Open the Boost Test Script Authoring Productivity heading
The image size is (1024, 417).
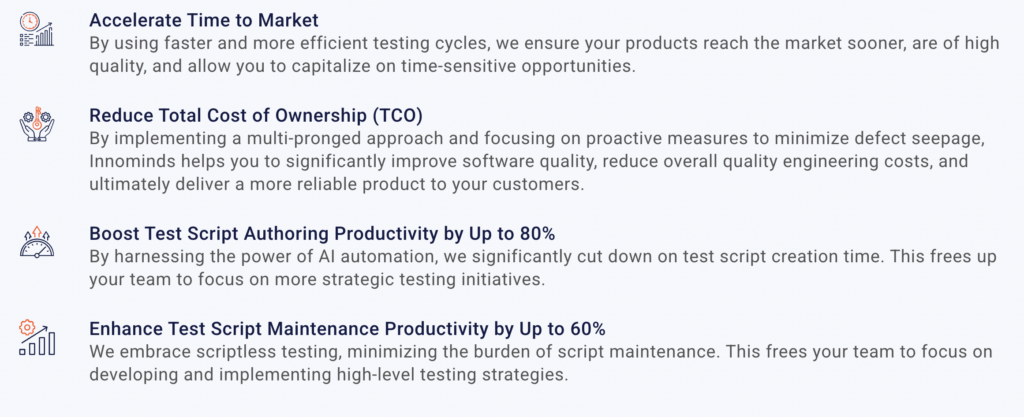tap(322, 234)
